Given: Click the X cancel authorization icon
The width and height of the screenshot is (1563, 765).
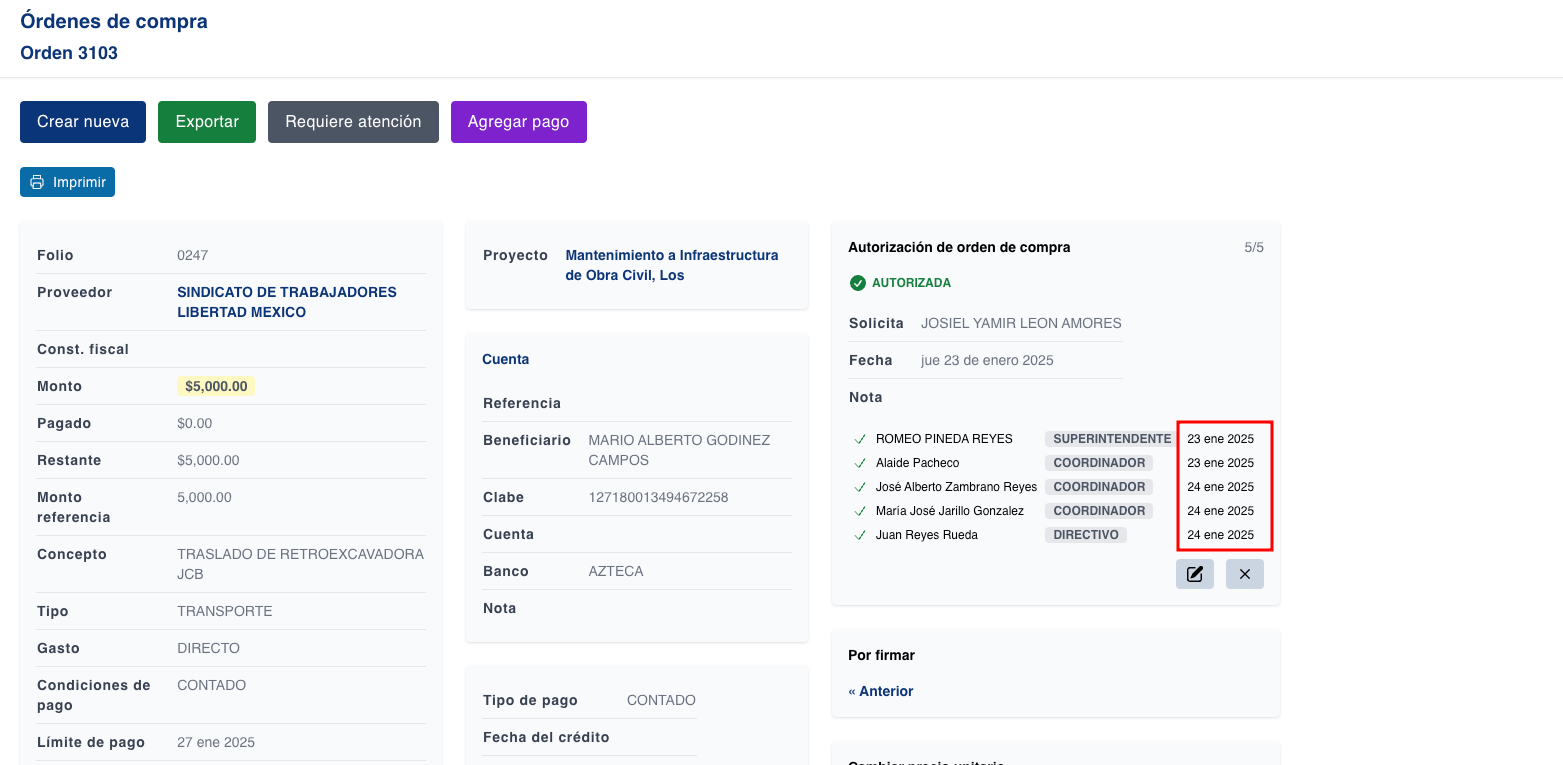Looking at the screenshot, I should click(x=1244, y=574).
